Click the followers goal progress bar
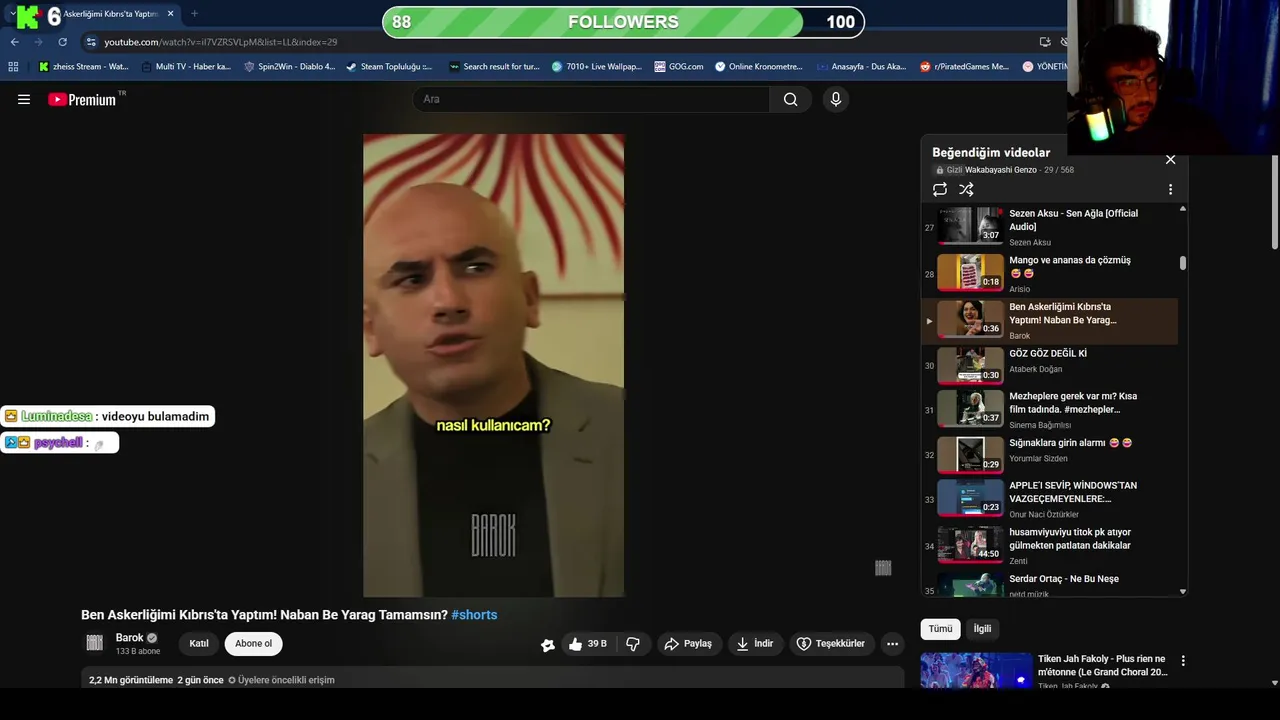 [623, 22]
